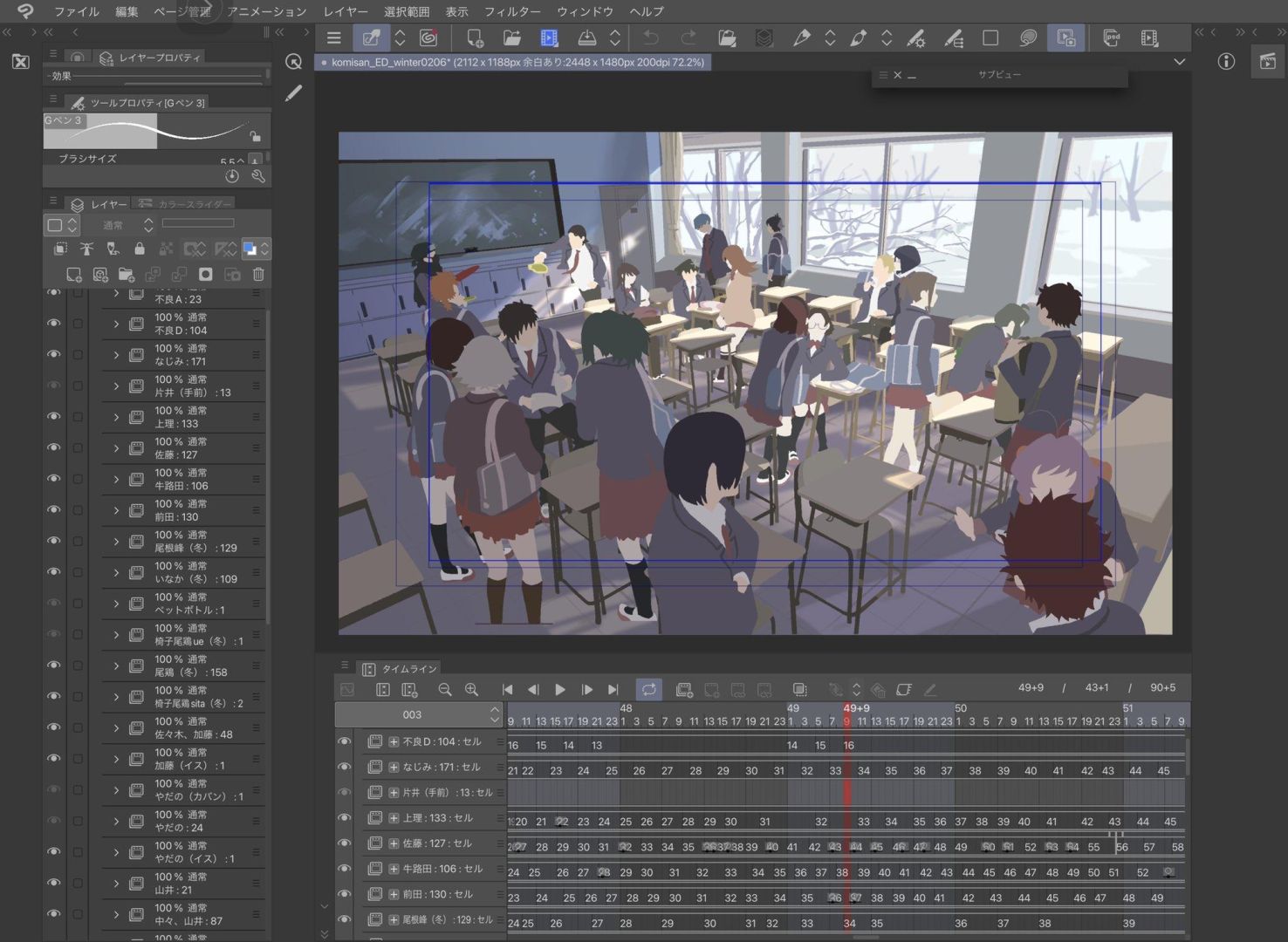The image size is (1288, 942).
Task: Click the new canvas icon in command bar
Action: [x=475, y=38]
